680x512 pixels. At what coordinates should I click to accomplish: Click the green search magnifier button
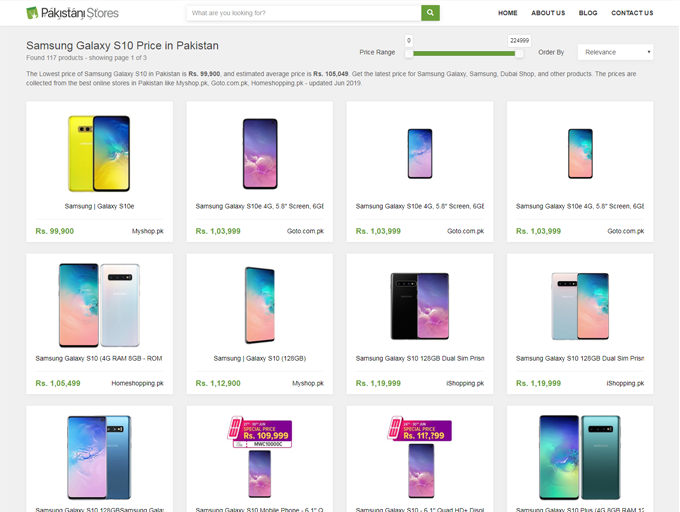(x=430, y=13)
